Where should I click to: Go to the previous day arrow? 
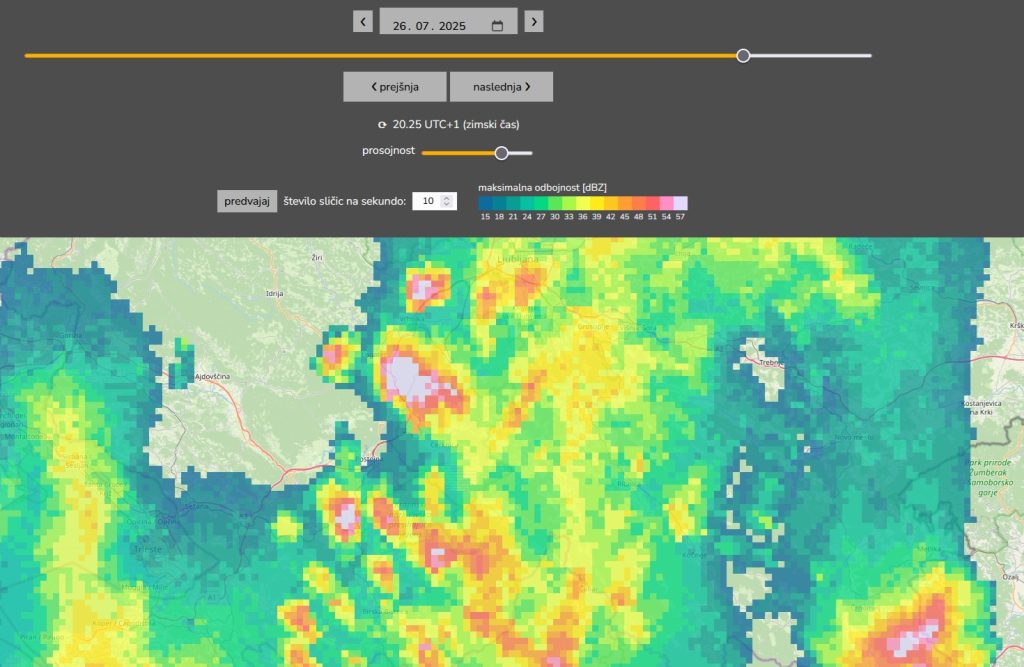pos(362,21)
